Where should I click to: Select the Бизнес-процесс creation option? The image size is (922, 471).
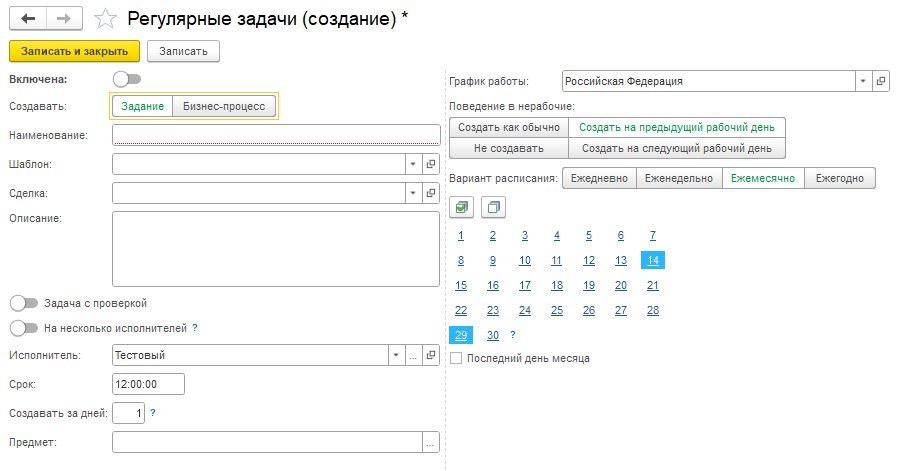224,106
